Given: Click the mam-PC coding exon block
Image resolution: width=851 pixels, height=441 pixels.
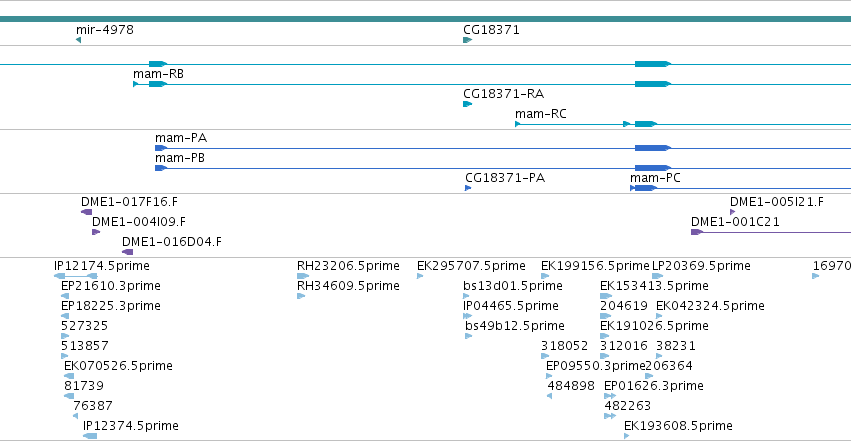Looking at the screenshot, I should [x=645, y=188].
